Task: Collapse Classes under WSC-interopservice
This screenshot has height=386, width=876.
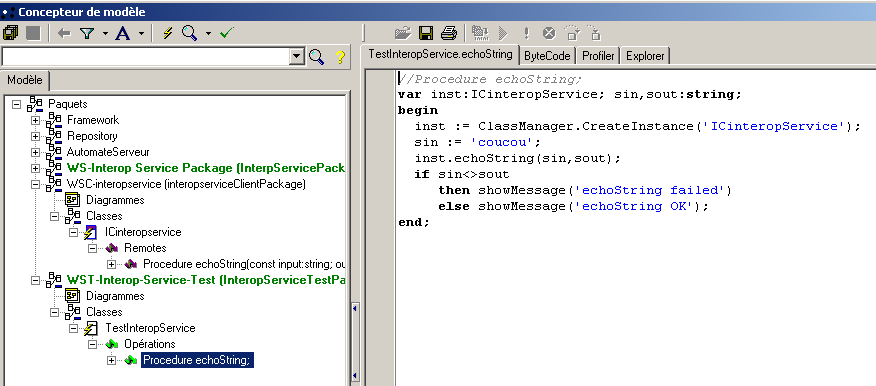Action: click(x=55, y=216)
